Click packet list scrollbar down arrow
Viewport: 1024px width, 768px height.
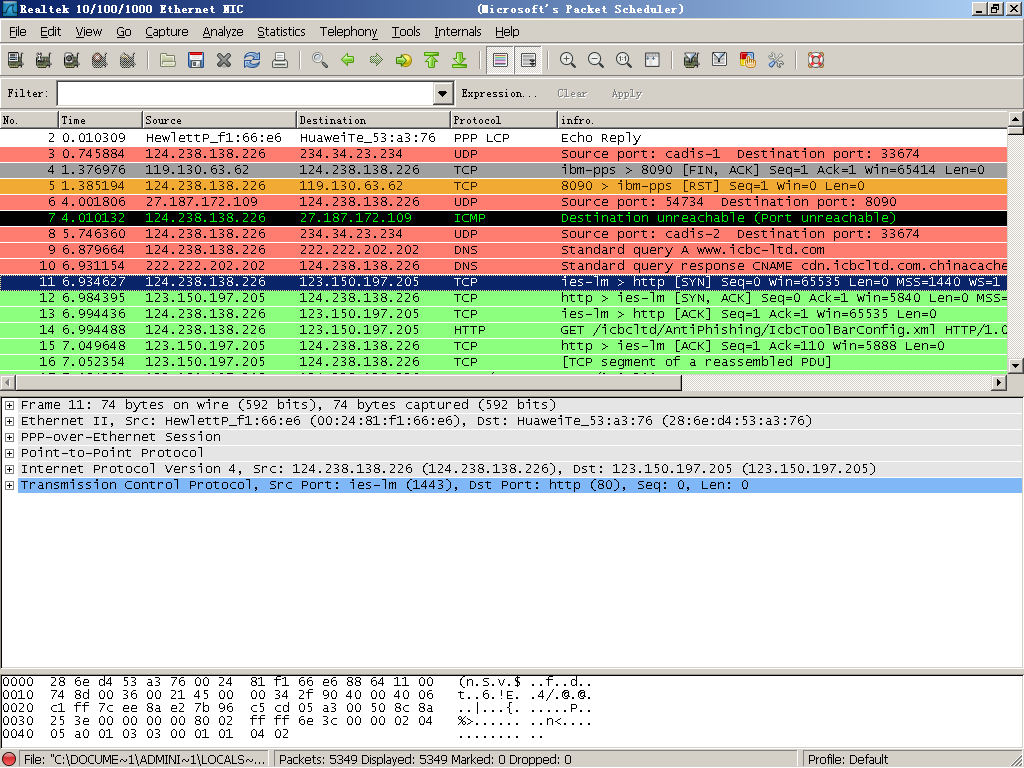(x=1015, y=366)
